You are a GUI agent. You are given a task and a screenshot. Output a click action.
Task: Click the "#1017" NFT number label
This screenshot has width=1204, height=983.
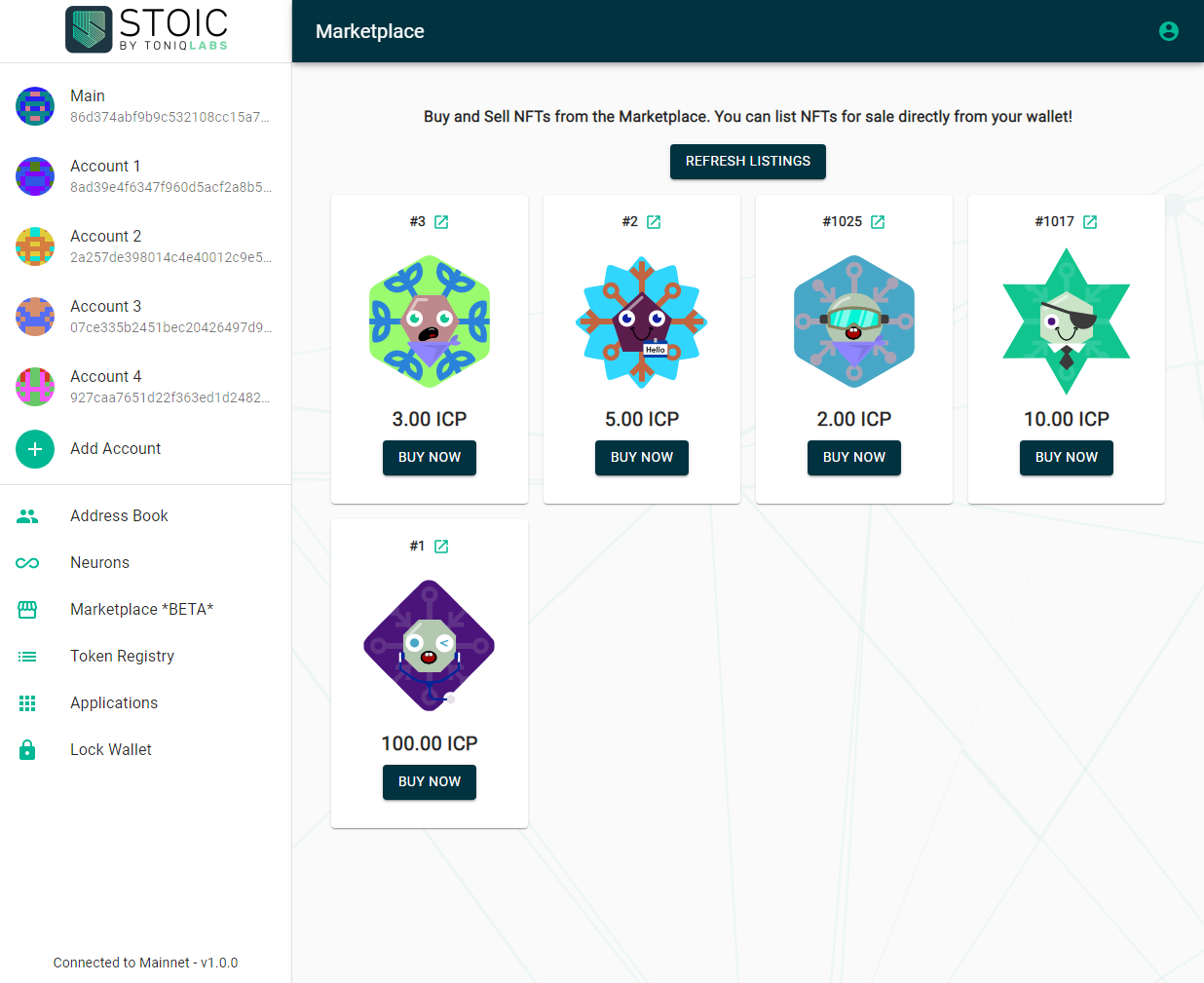pos(1055,222)
